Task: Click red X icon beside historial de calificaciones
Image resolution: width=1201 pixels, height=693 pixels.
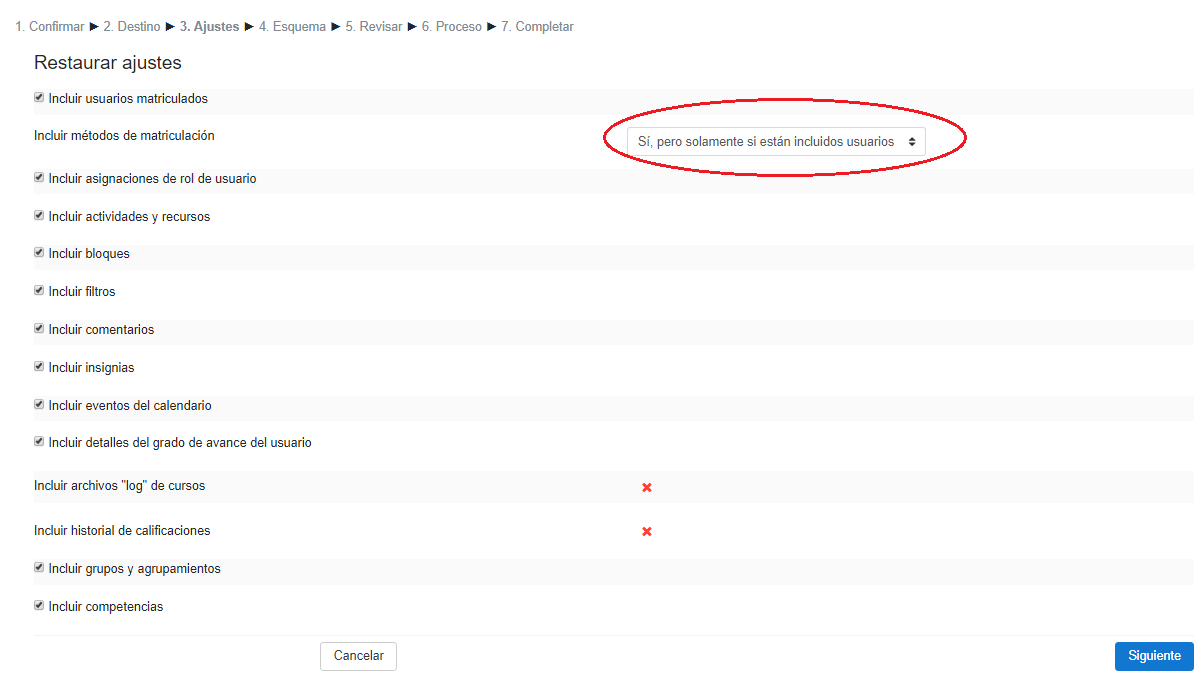Action: click(x=646, y=531)
